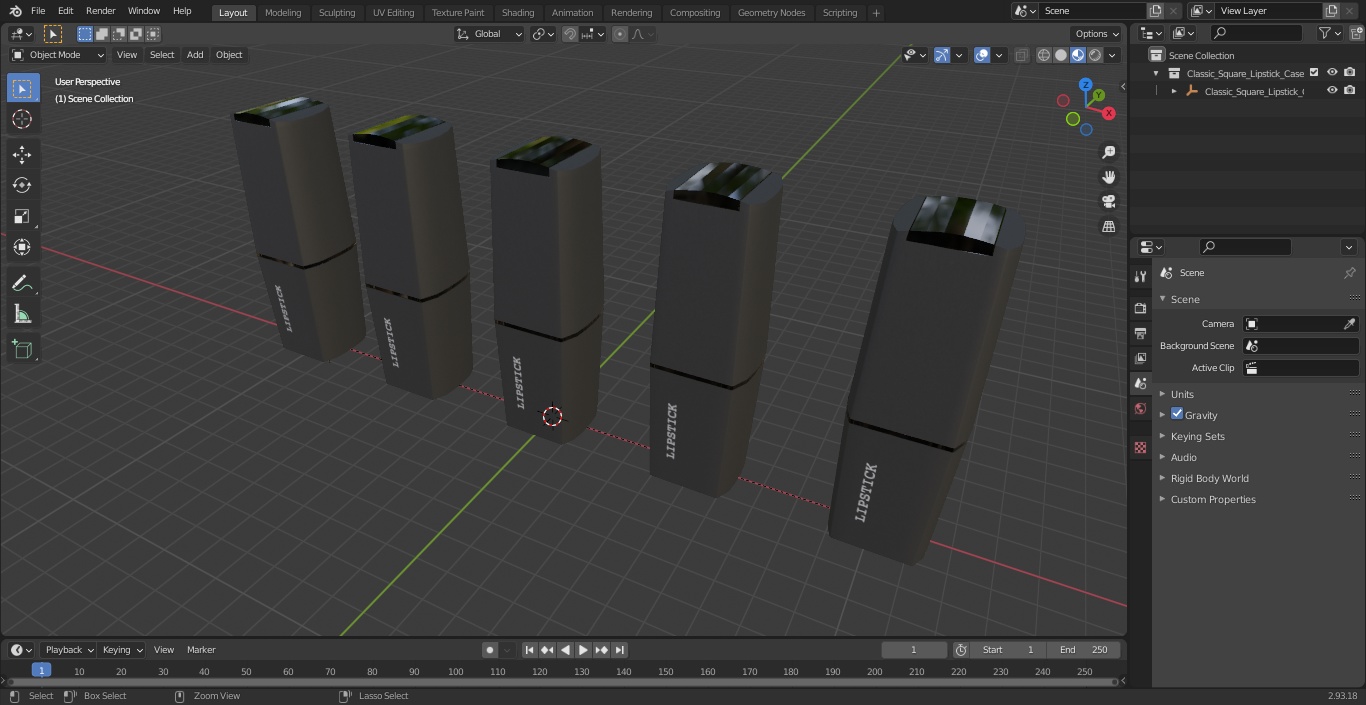Play the animation in reverse
The width and height of the screenshot is (1366, 705).
(x=566, y=650)
